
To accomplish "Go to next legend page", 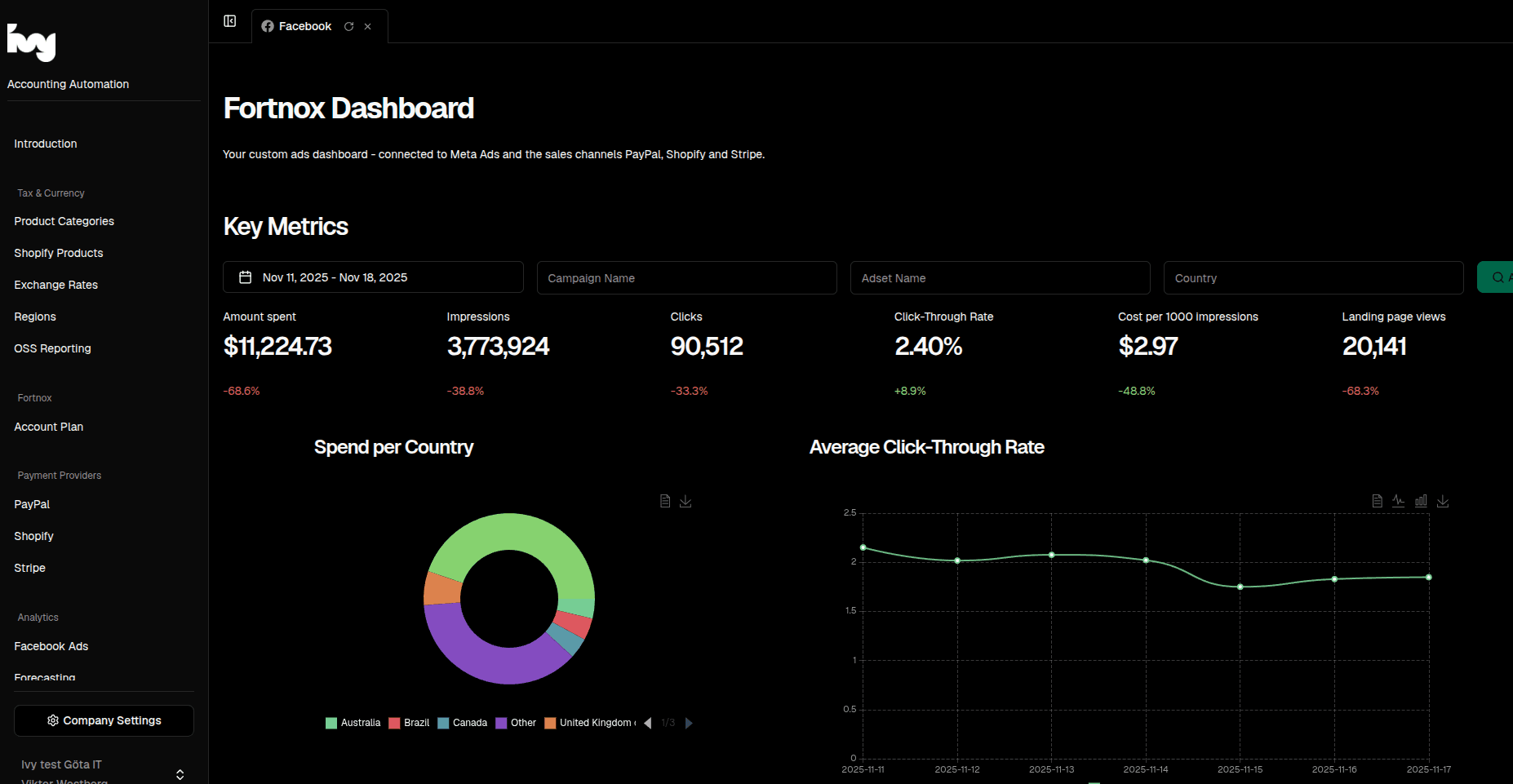I will (x=689, y=723).
